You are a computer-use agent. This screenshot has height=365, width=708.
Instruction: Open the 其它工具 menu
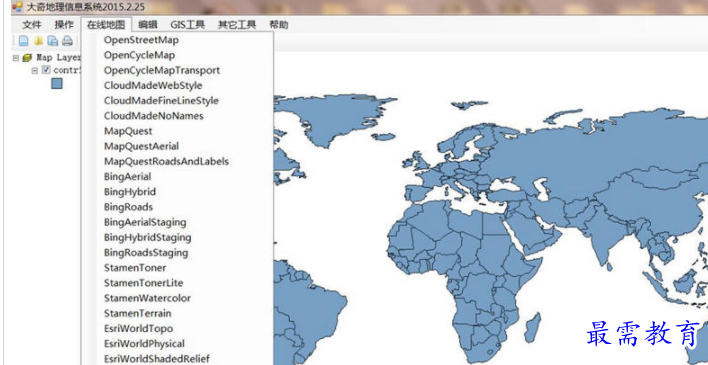click(237, 25)
